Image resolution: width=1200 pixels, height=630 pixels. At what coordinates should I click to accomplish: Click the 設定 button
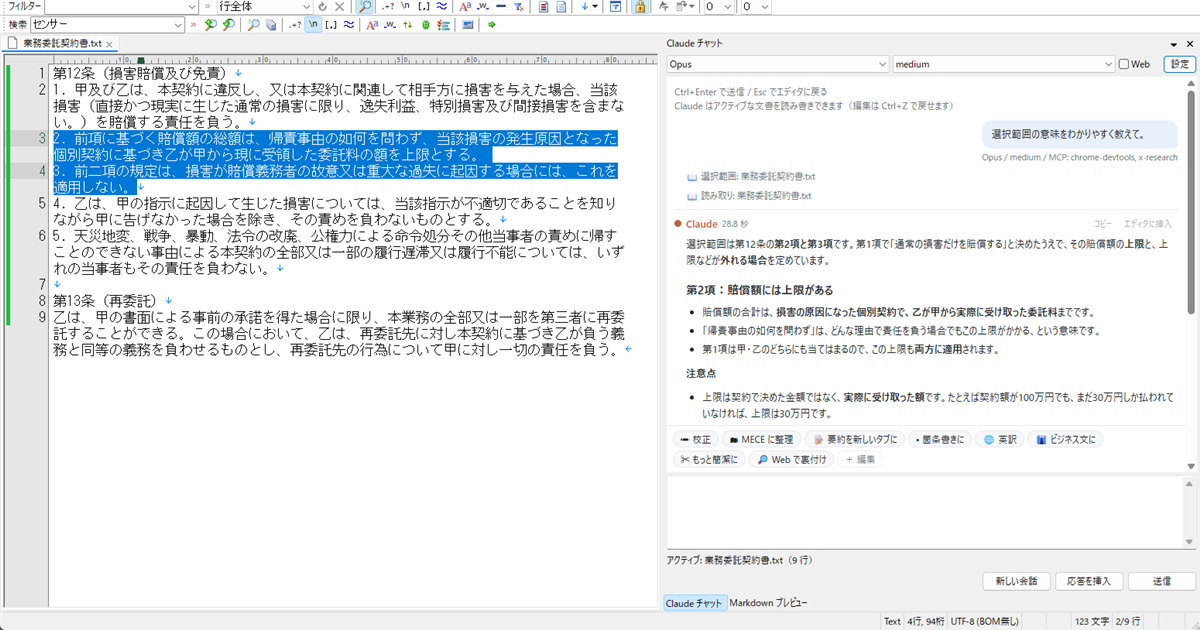(1179, 65)
